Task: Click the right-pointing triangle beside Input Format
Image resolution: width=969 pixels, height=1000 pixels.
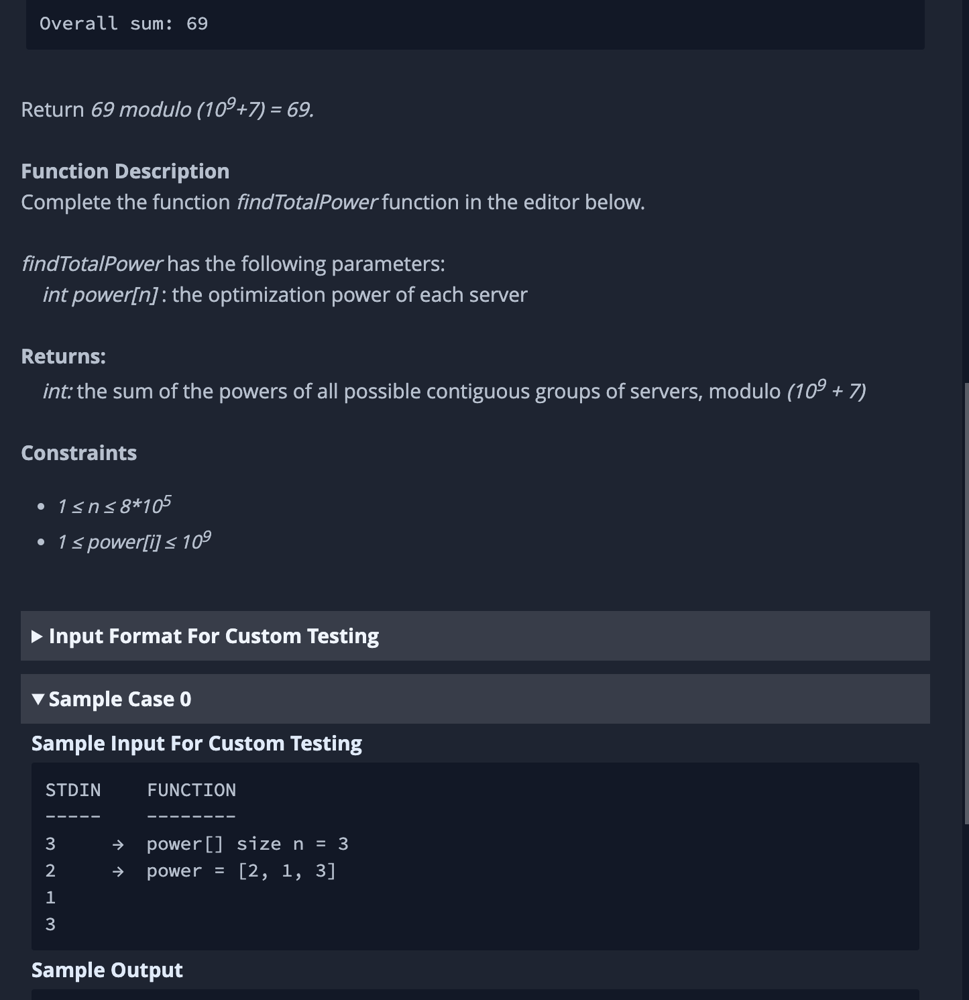Action: [37, 636]
